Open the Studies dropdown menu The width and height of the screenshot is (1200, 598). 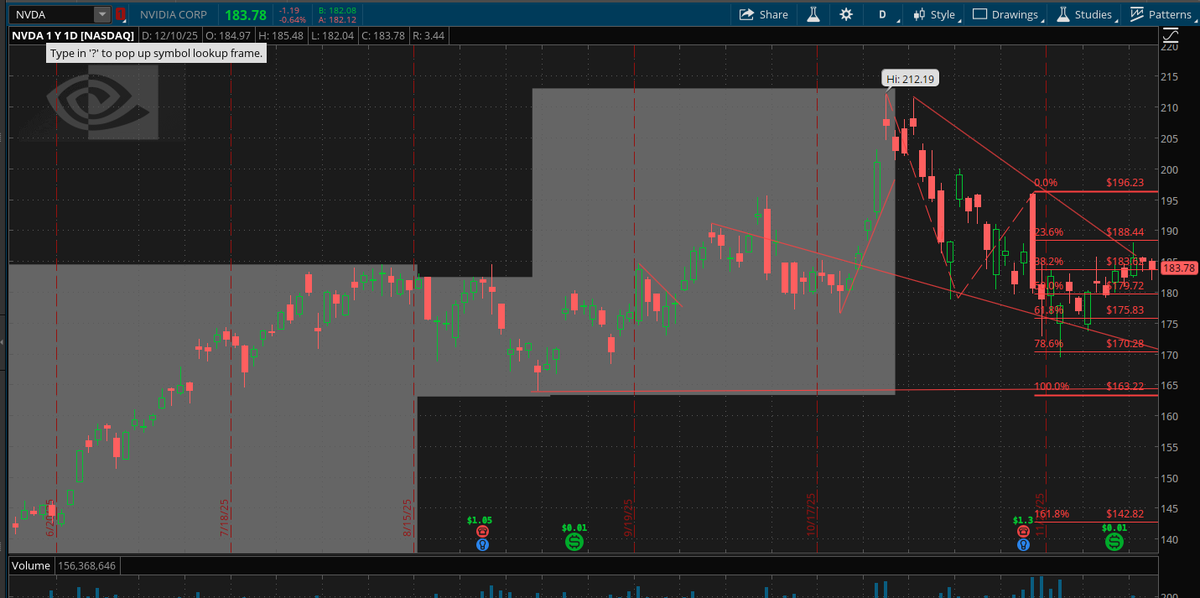(x=1085, y=14)
